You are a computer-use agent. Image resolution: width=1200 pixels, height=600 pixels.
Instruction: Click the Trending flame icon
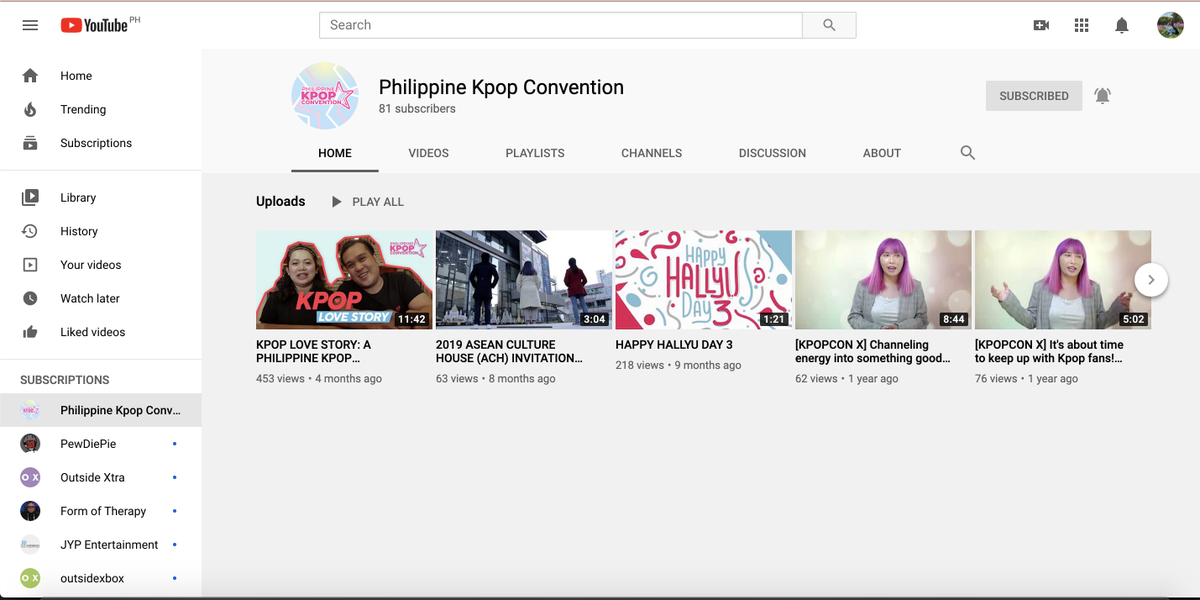pyautogui.click(x=30, y=109)
